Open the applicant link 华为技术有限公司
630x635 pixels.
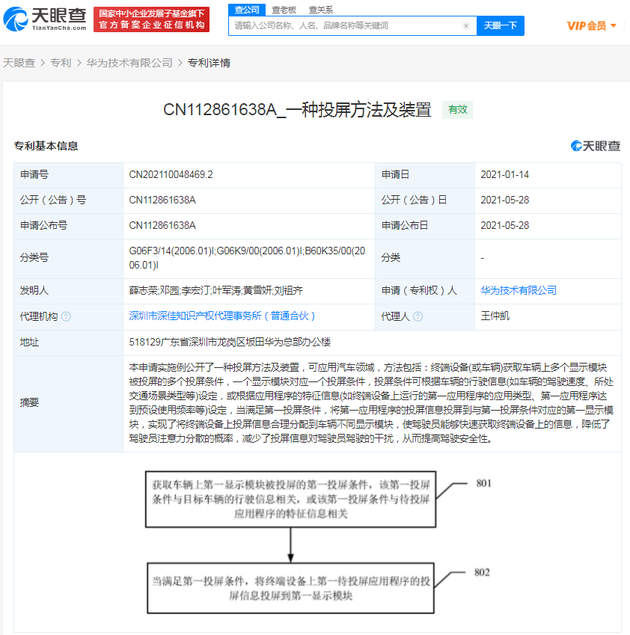click(516, 290)
